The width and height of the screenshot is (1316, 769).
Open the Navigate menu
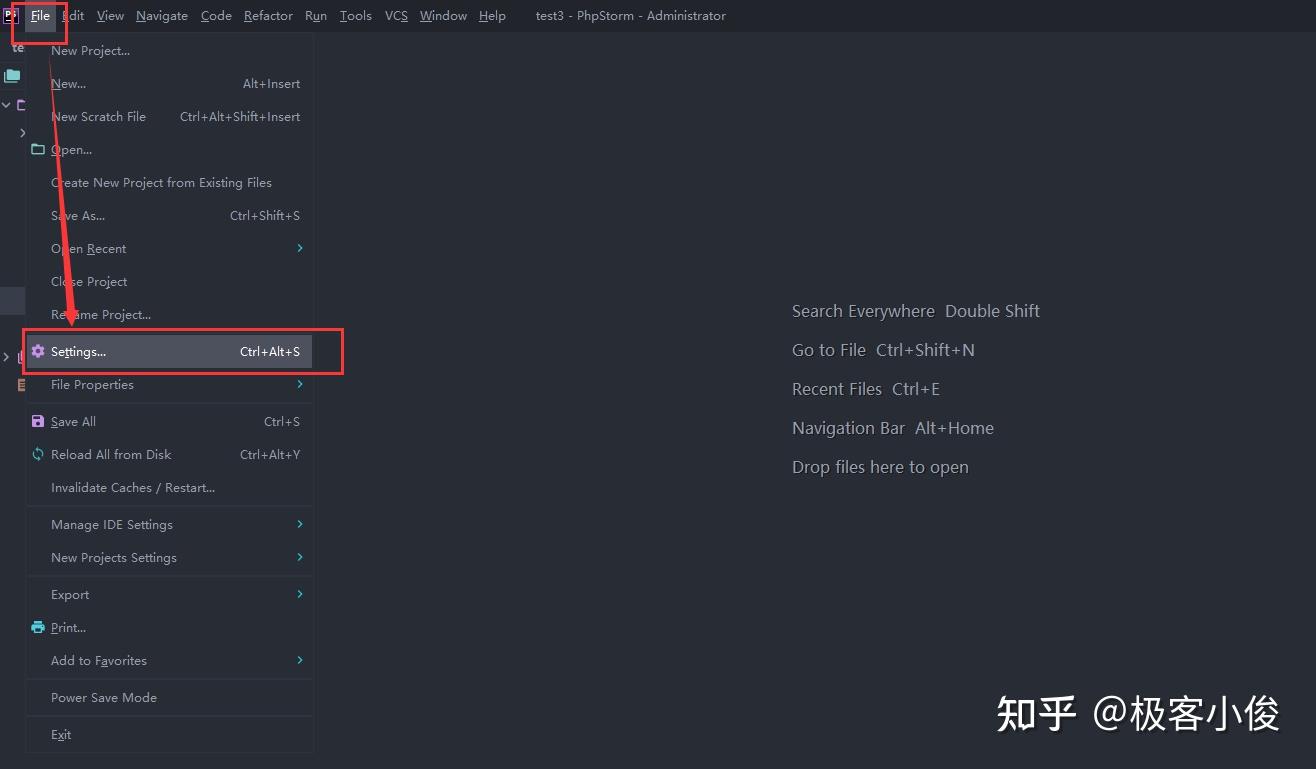pos(162,15)
